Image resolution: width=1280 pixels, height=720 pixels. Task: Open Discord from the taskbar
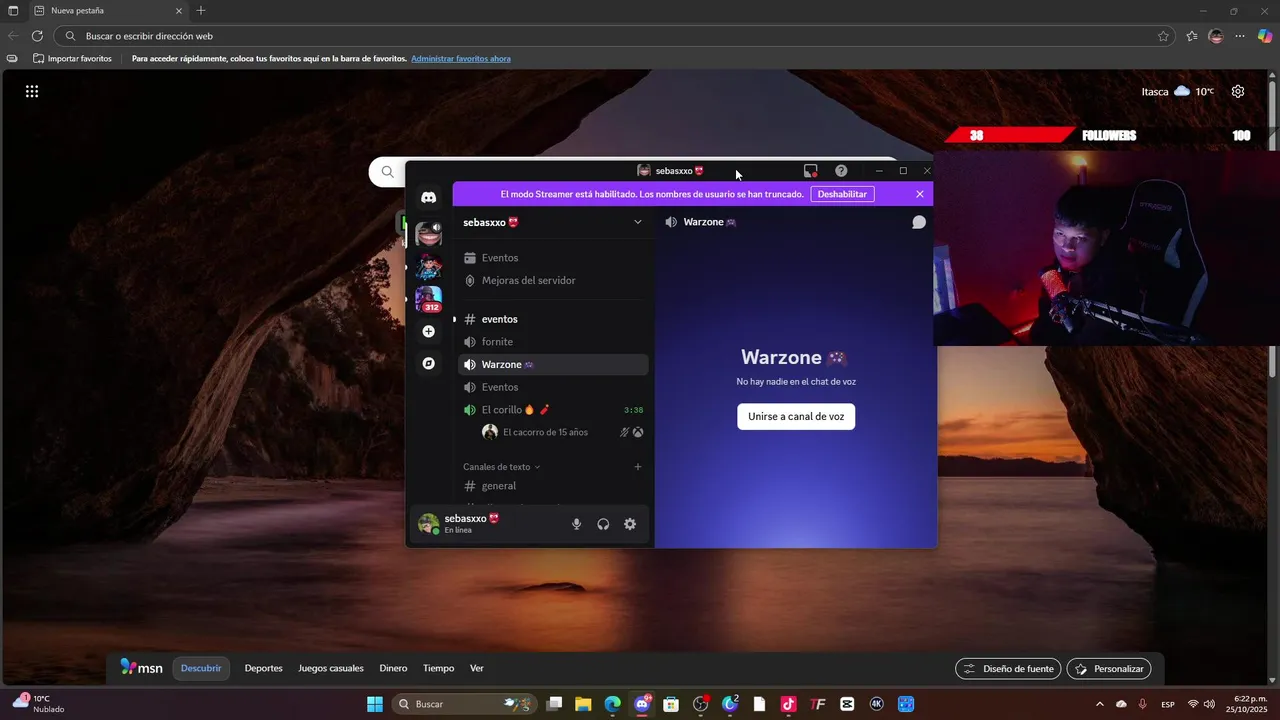(642, 704)
